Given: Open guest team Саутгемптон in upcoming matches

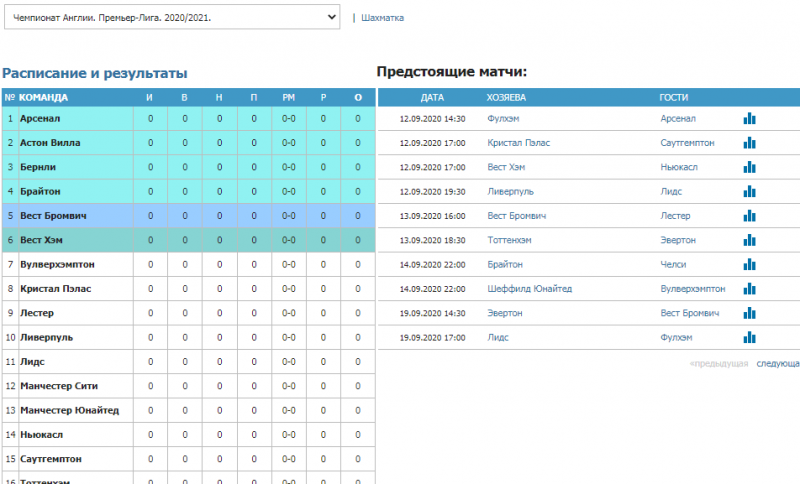Looking at the screenshot, I should click(x=687, y=143).
